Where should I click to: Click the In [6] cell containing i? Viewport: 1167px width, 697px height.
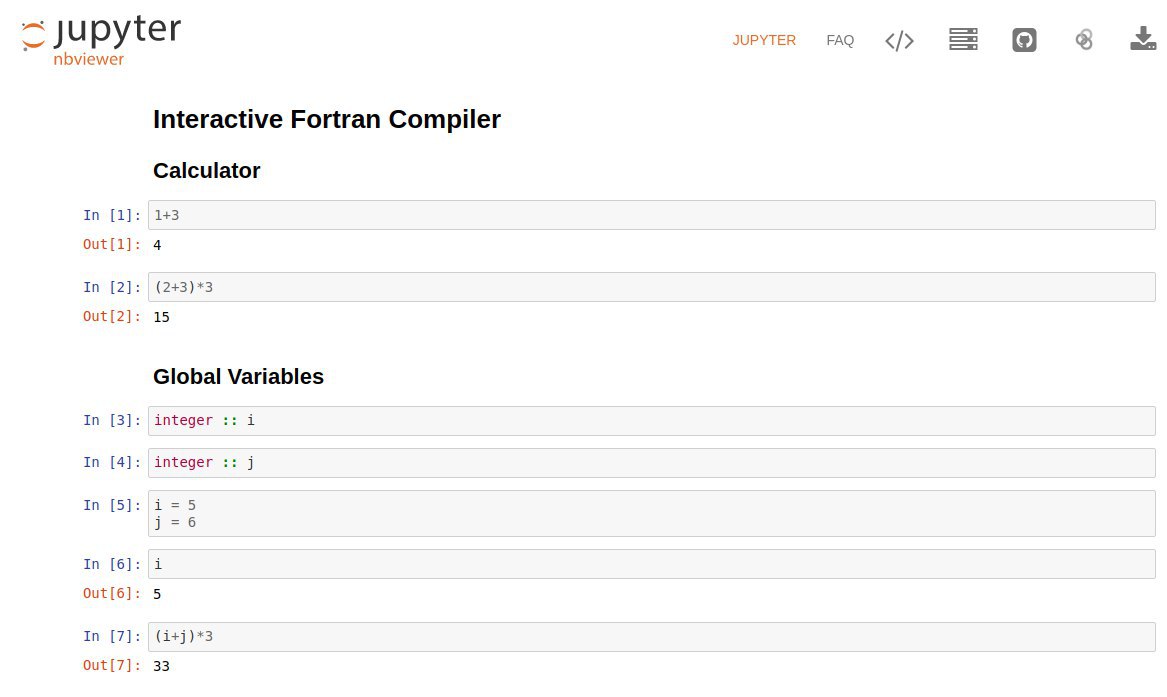(651, 564)
